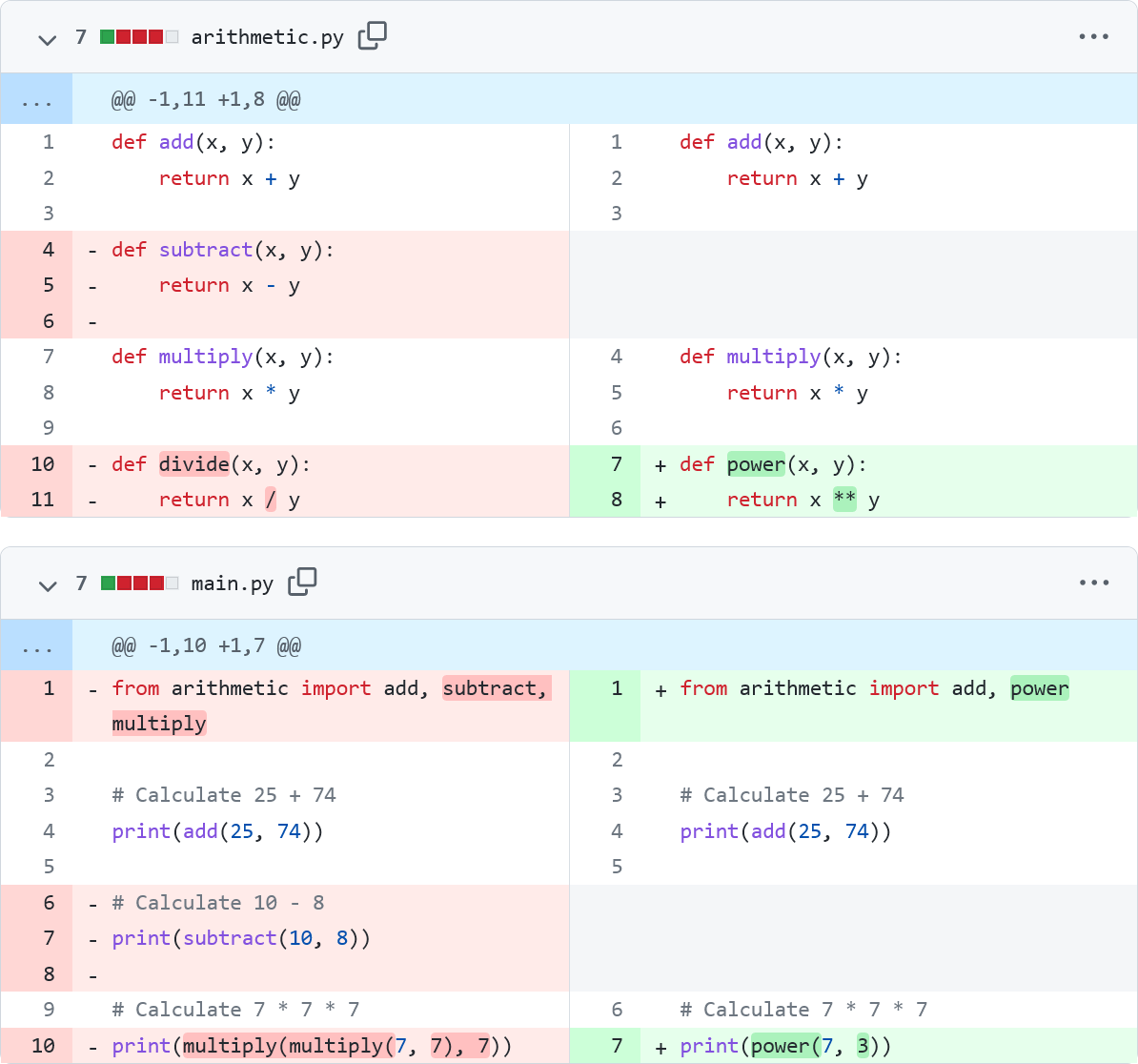Expand hidden lines above the main.py hunk
The image size is (1138, 1064).
coord(36,646)
